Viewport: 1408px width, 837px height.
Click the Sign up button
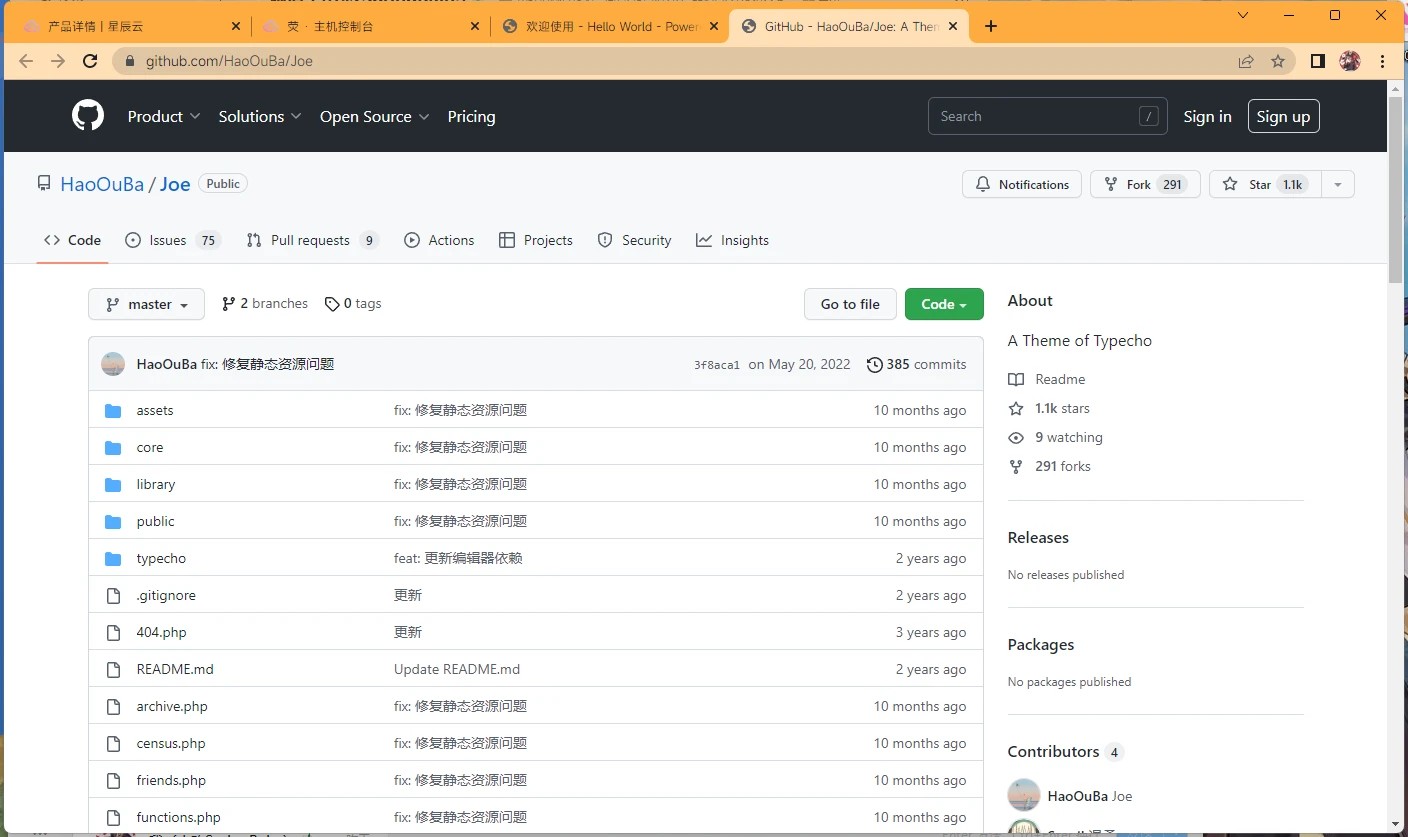click(x=1283, y=116)
